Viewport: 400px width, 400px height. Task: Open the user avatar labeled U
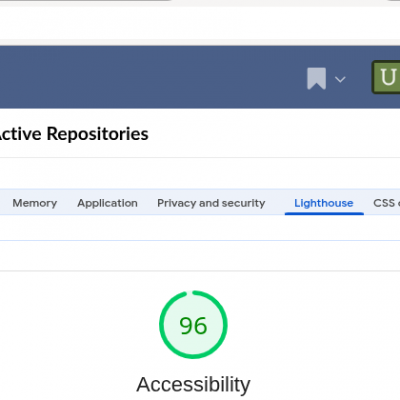(386, 77)
